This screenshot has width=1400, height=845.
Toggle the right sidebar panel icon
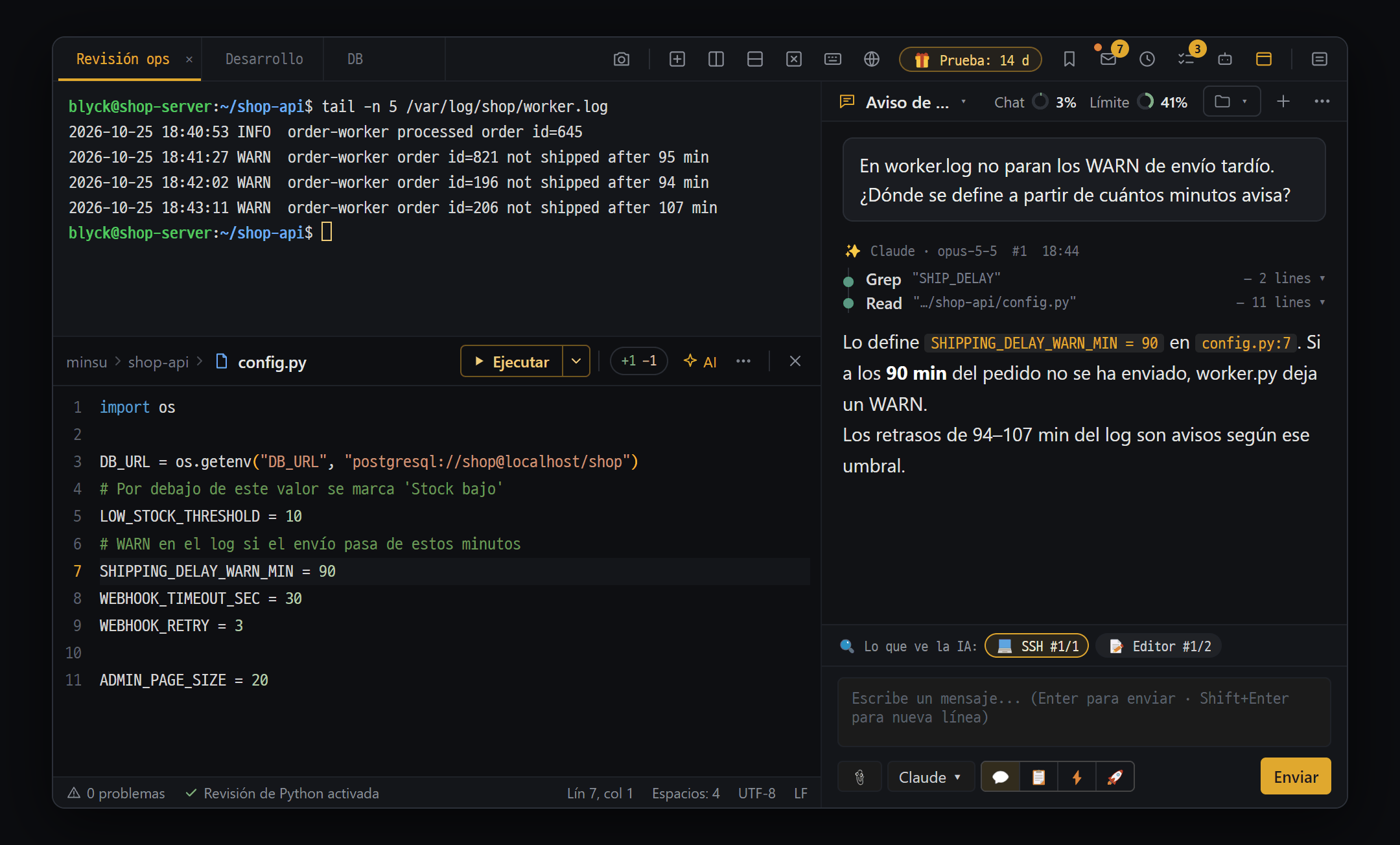click(x=1319, y=59)
